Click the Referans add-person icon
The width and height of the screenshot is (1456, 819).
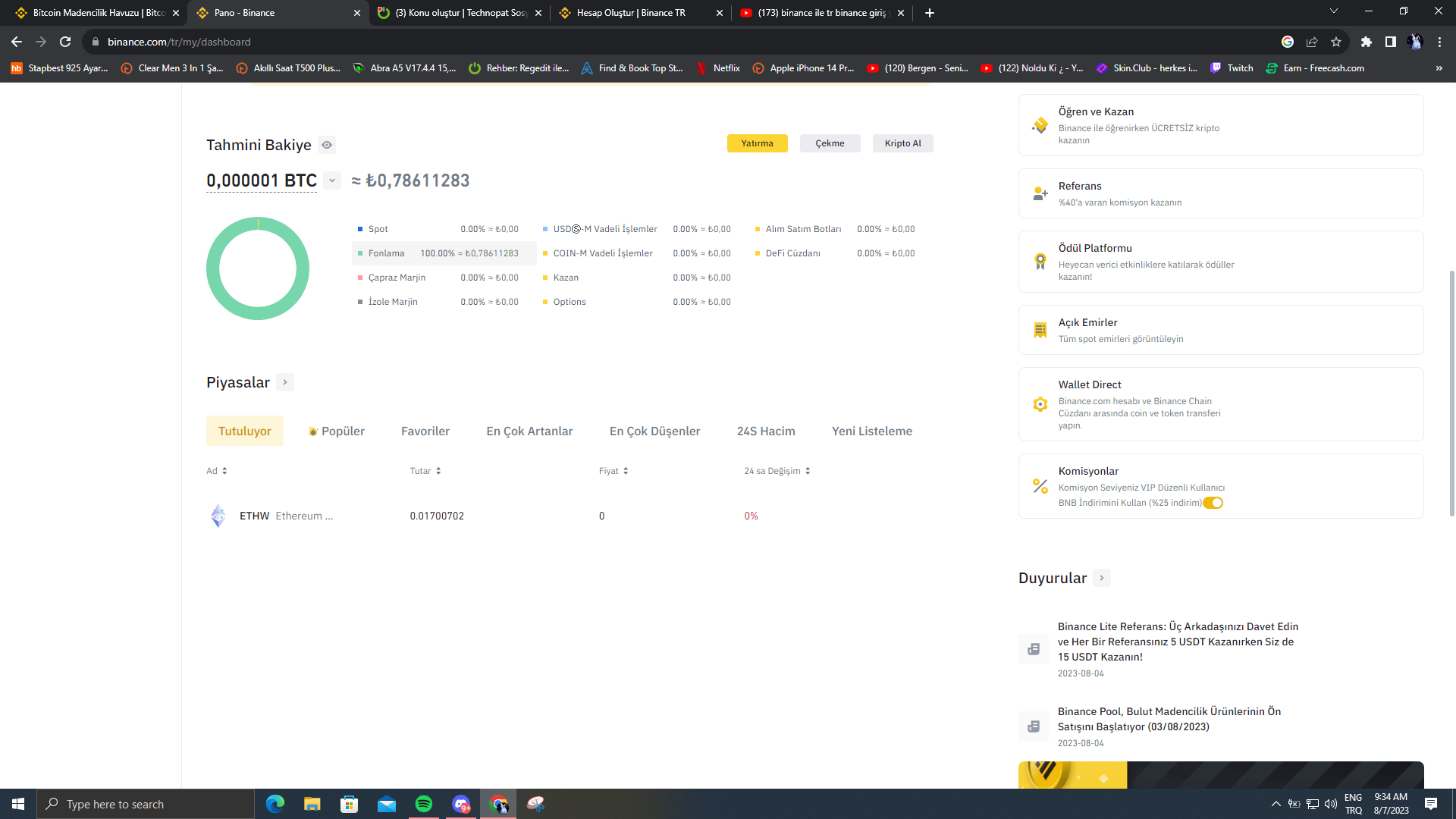coord(1040,193)
